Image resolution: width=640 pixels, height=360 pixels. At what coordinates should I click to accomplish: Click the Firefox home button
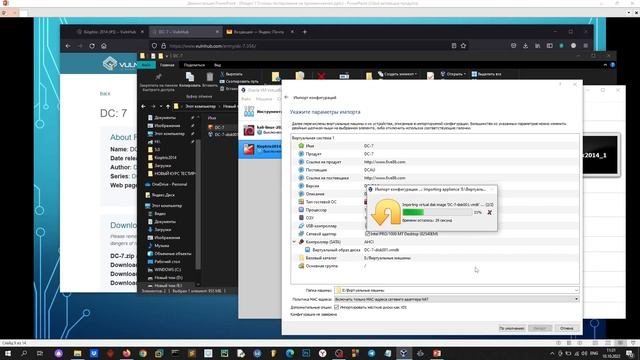pos(104,46)
